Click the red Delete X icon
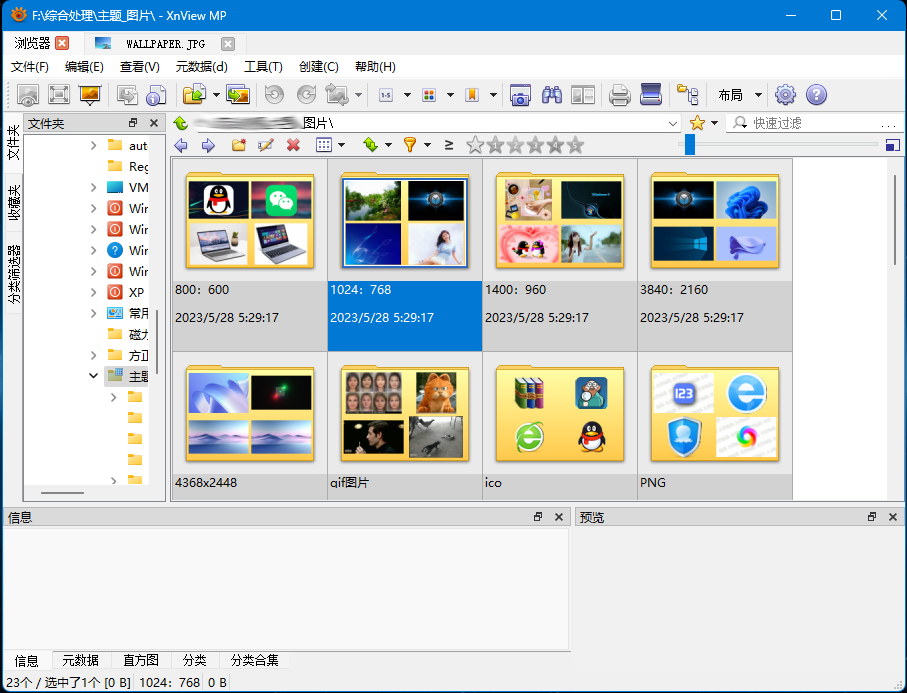Screen dimensions: 907x693 [293, 145]
